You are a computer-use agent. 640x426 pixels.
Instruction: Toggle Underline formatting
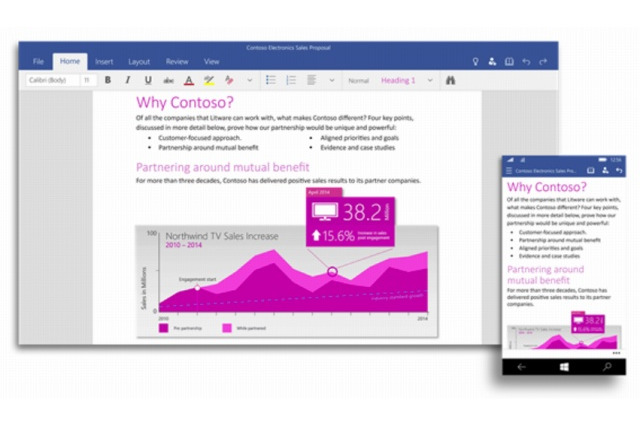click(x=148, y=80)
